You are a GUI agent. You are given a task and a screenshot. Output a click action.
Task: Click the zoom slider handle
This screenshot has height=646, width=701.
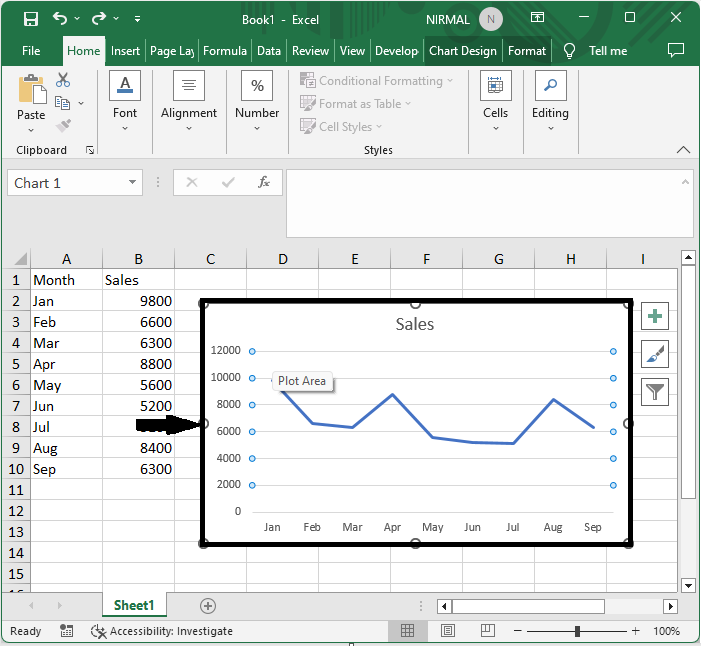(x=577, y=631)
